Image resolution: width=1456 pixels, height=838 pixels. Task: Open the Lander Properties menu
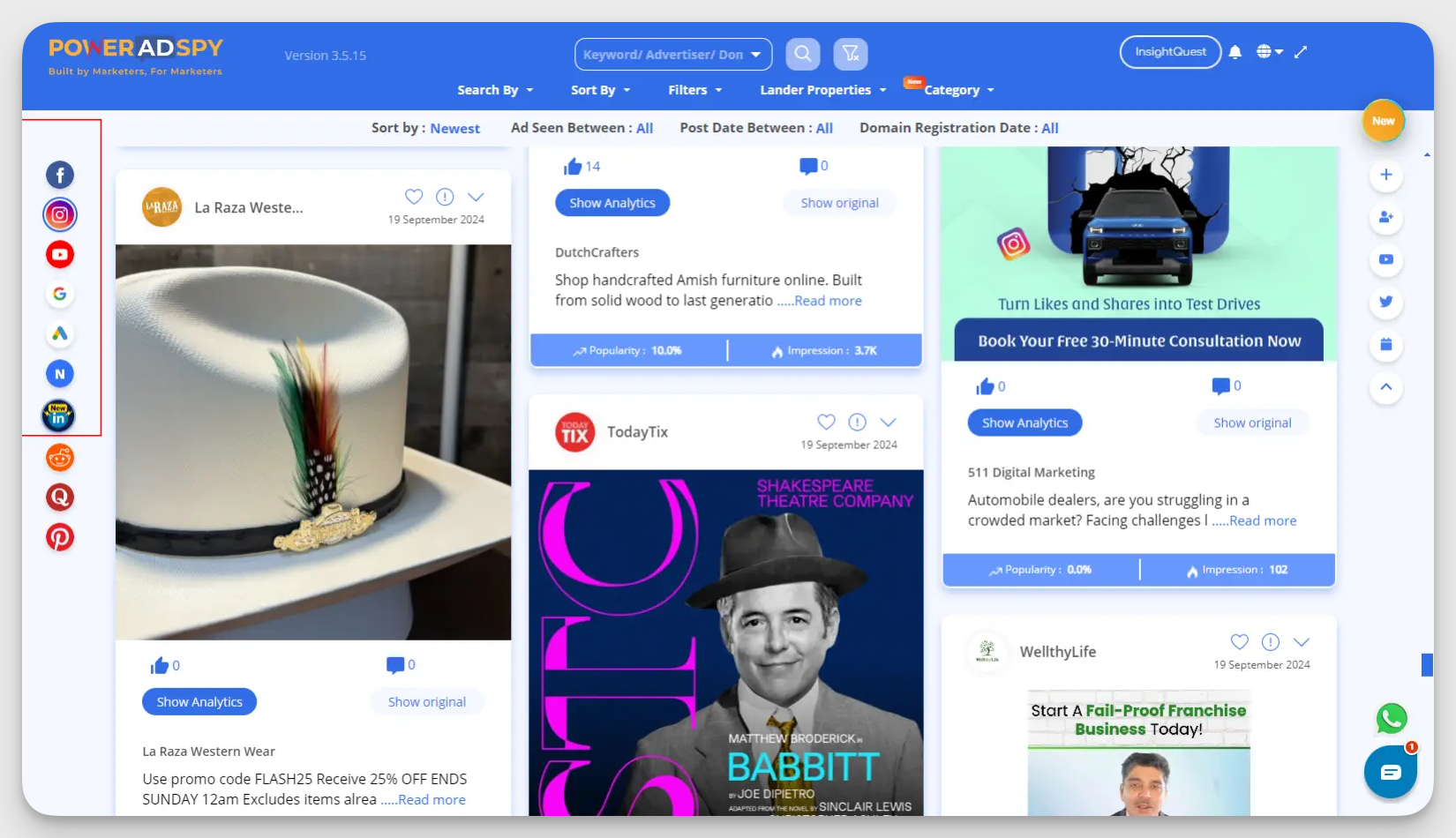[x=822, y=90]
